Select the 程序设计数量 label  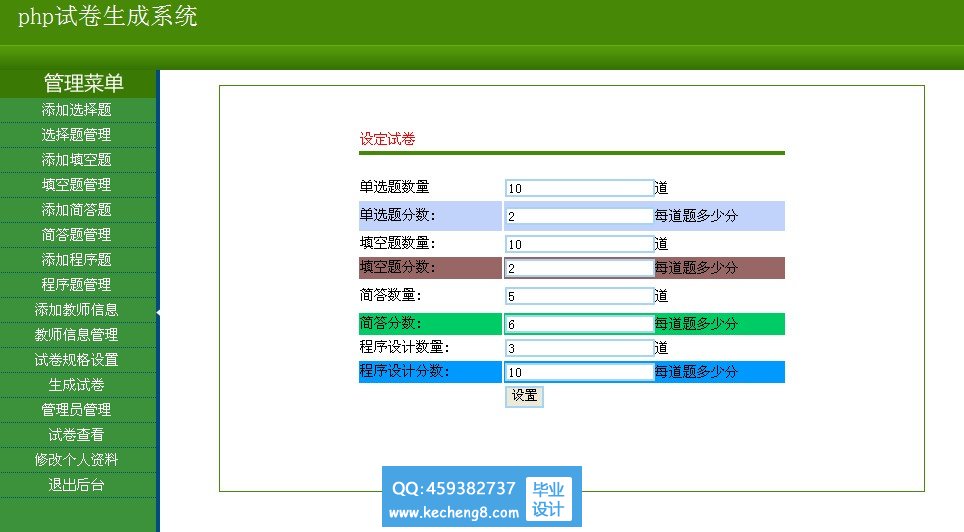(405, 347)
